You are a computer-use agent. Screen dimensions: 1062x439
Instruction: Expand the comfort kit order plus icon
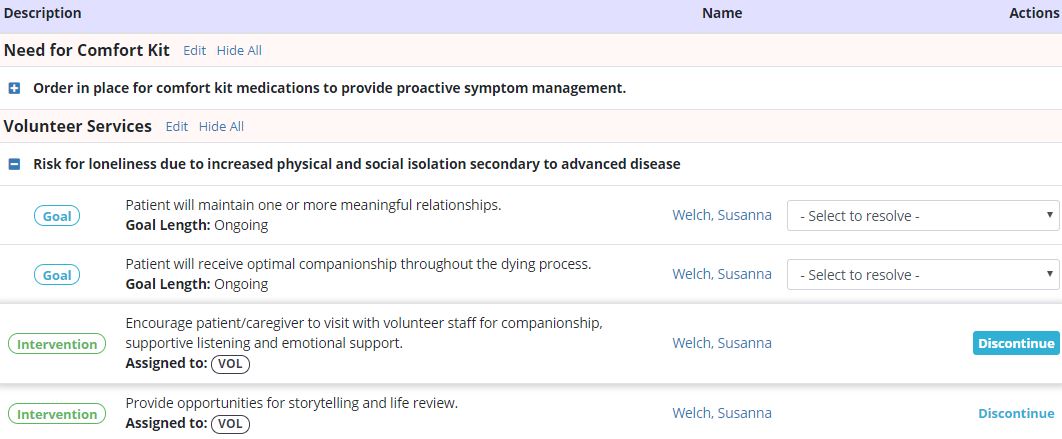(14, 88)
